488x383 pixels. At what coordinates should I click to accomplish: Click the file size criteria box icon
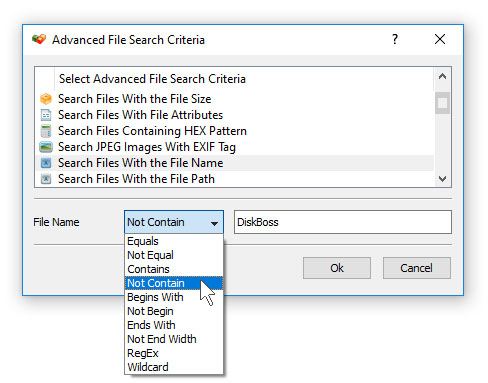tap(46, 99)
